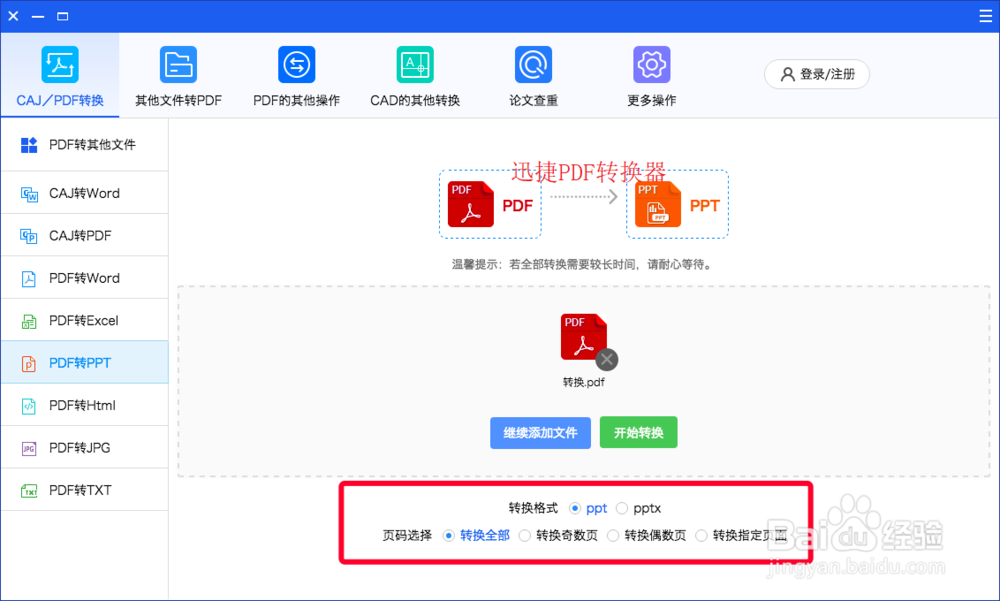
Task: Click the 温馨提示 hint text
Action: pos(583,264)
